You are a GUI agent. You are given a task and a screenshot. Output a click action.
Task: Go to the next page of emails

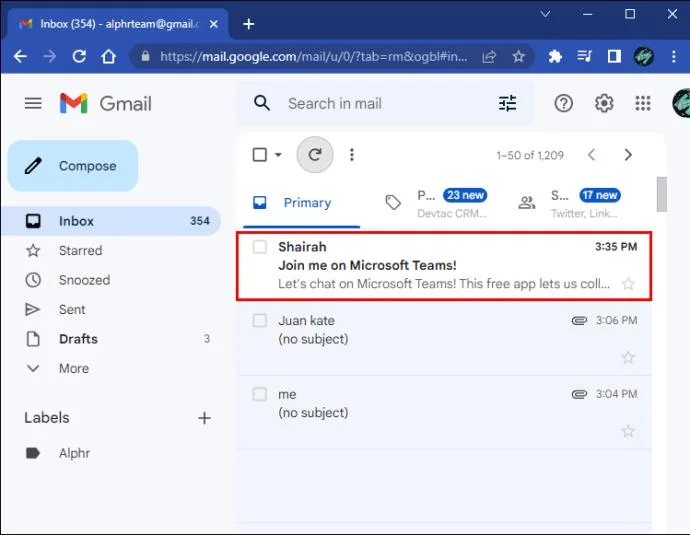point(628,155)
